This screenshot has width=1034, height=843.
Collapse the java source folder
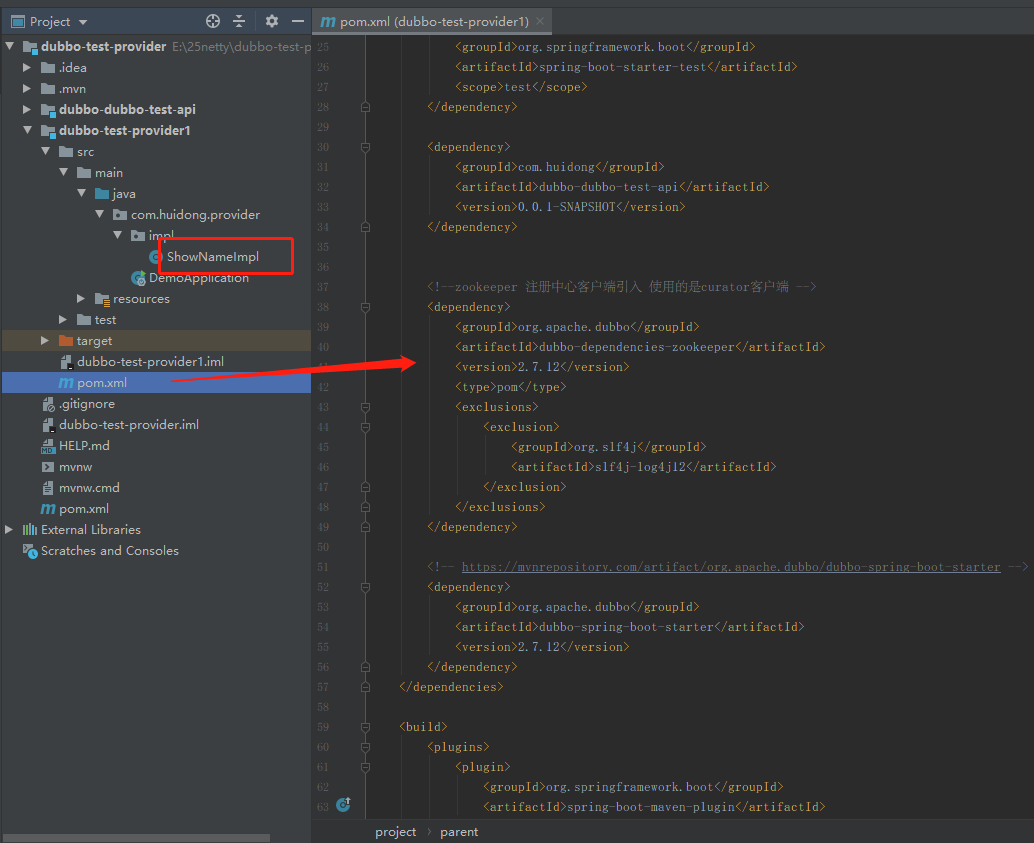(81, 193)
